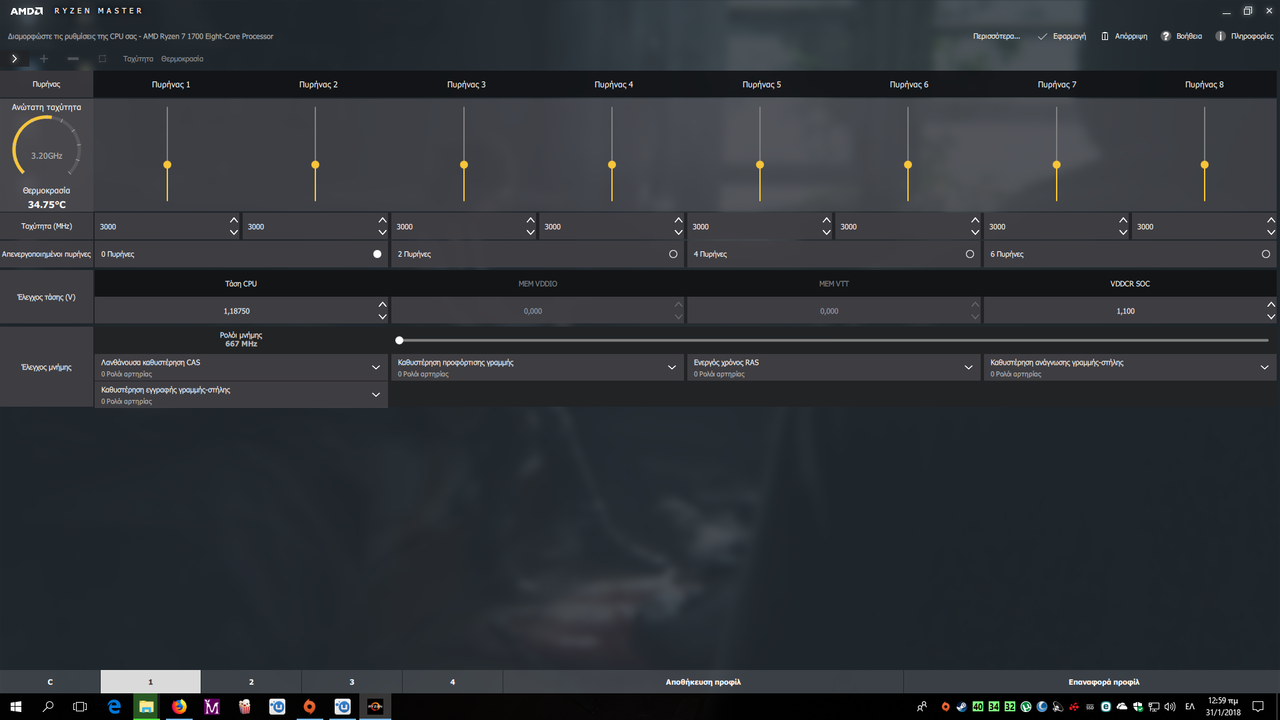Click Πυρήνας 1 column header
The image size is (1280, 720).
pos(171,85)
